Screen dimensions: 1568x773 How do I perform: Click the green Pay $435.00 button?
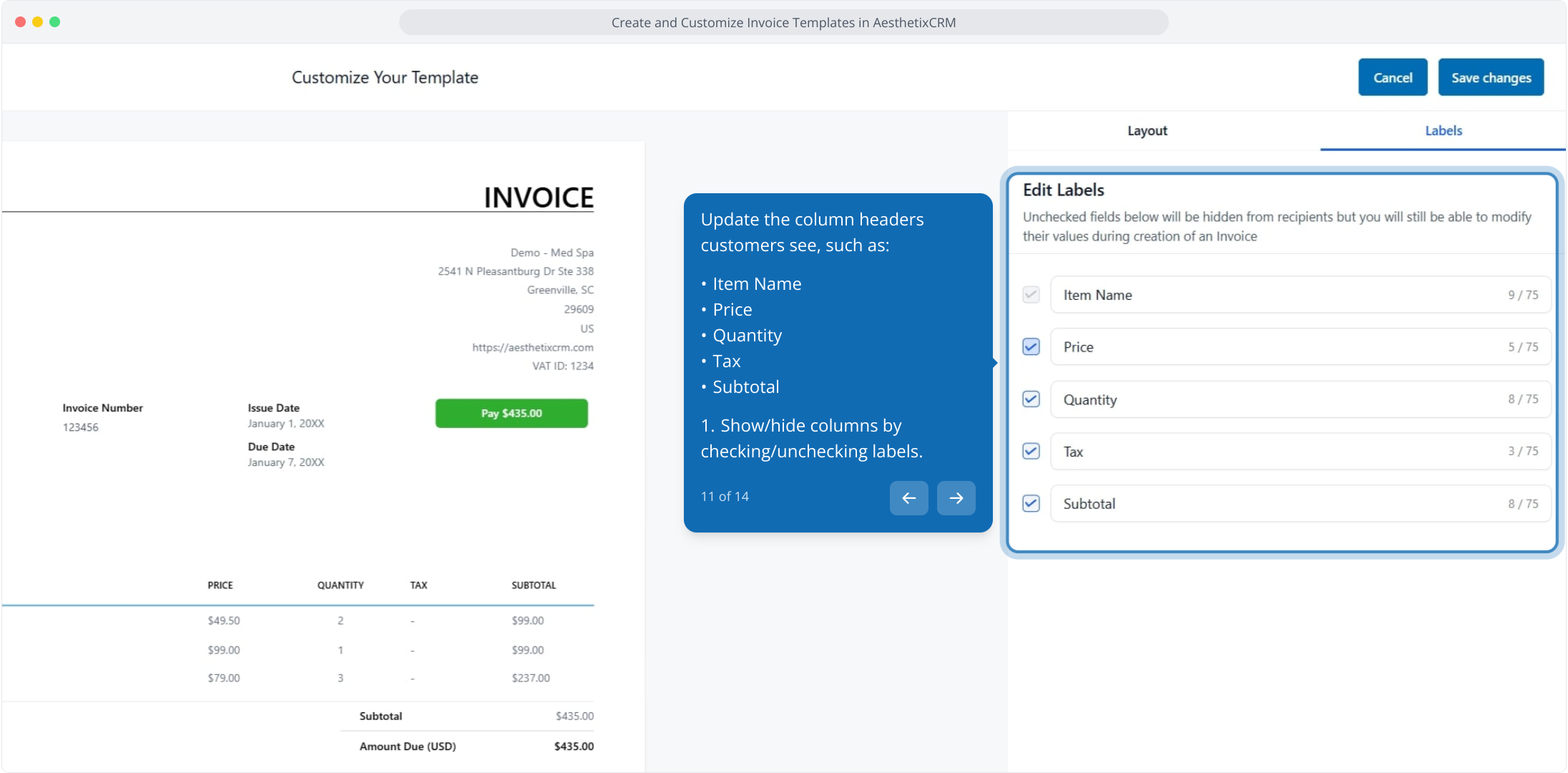[x=511, y=414]
